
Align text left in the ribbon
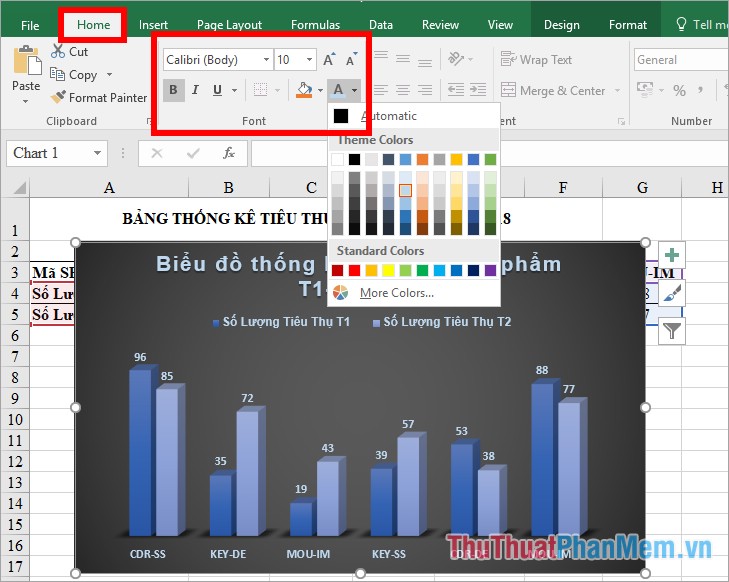(x=381, y=90)
